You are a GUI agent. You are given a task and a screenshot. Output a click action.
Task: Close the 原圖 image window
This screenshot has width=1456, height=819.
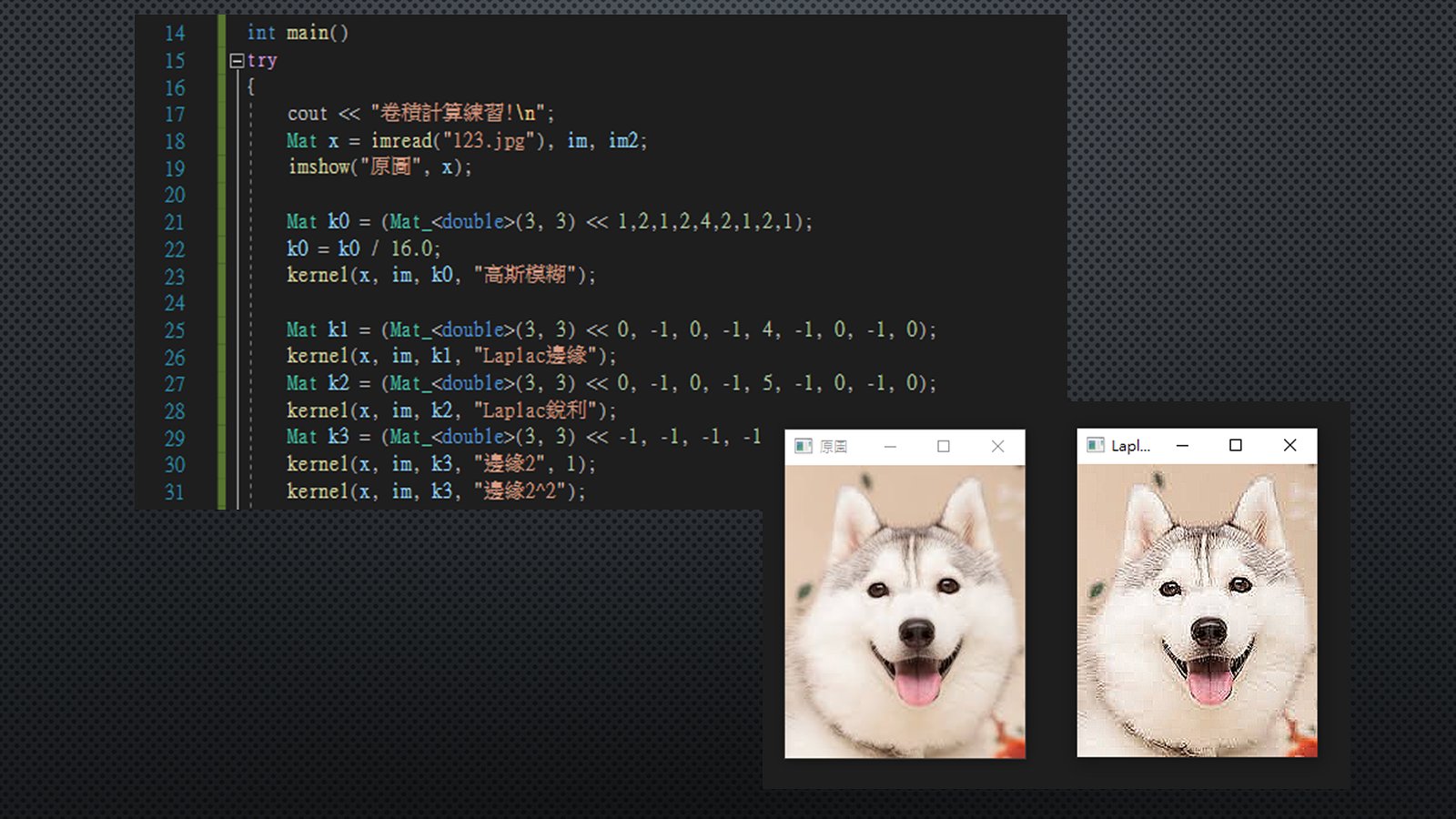[997, 446]
